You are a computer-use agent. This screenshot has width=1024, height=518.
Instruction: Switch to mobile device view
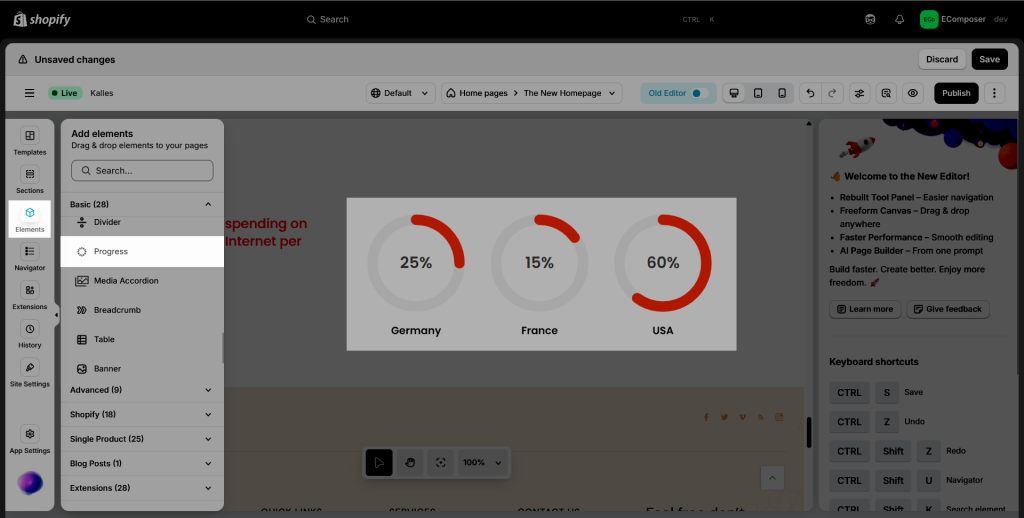pyautogui.click(x=782, y=93)
